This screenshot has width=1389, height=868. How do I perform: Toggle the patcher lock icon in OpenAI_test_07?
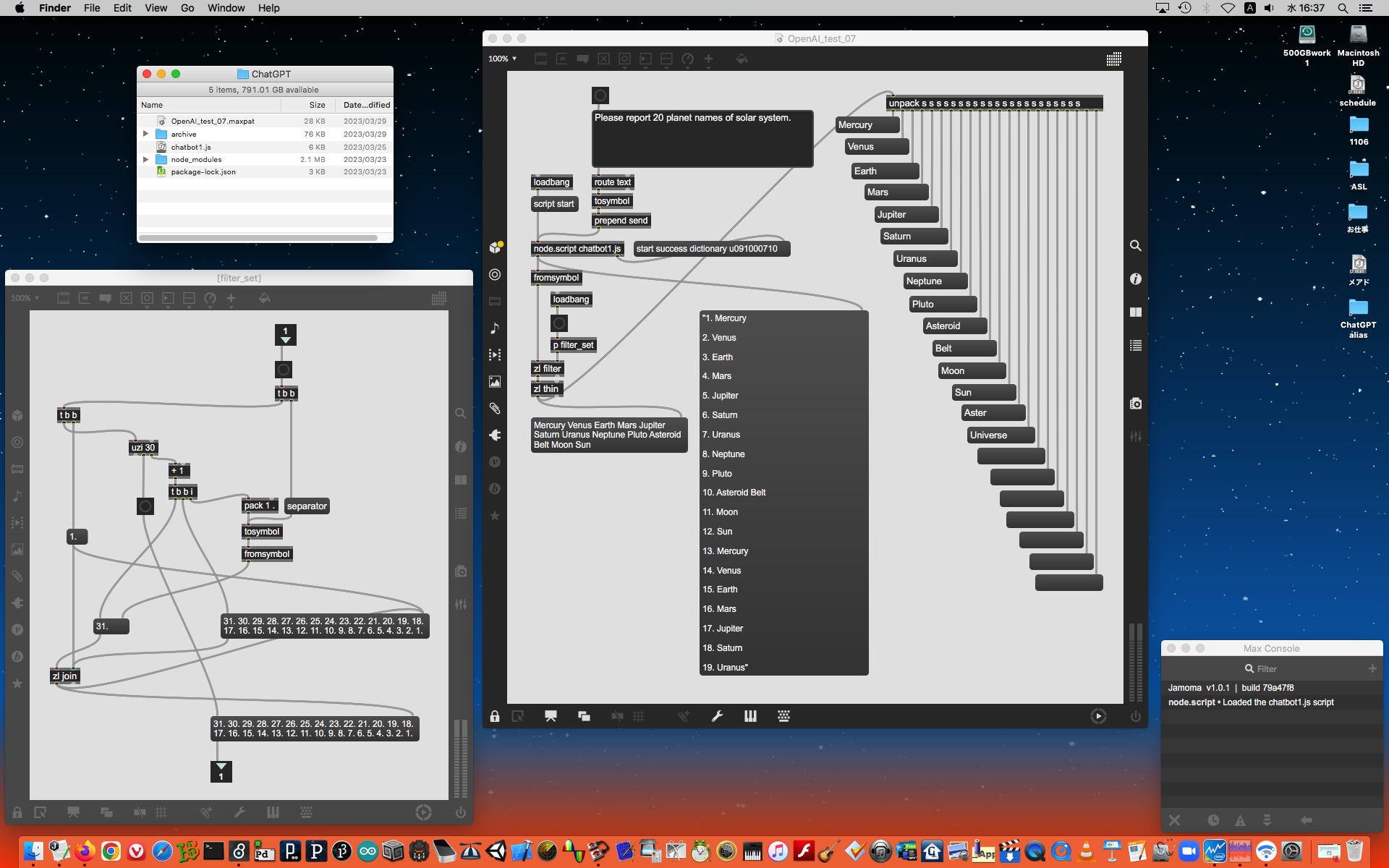[495, 716]
